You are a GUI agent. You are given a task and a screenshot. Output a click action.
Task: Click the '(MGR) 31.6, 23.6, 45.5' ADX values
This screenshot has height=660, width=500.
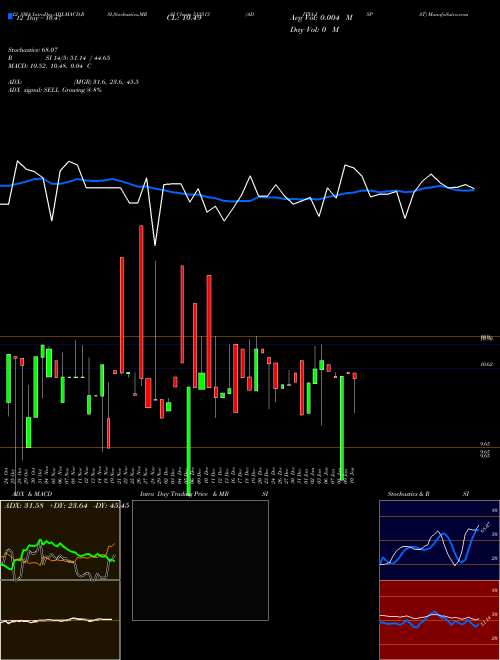pos(106,82)
